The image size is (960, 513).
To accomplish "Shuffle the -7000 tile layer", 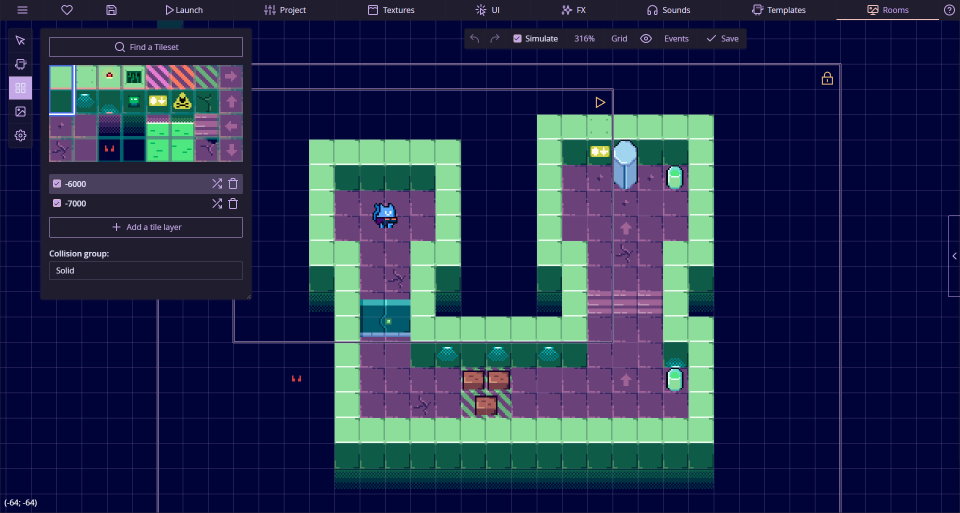I will 216,204.
